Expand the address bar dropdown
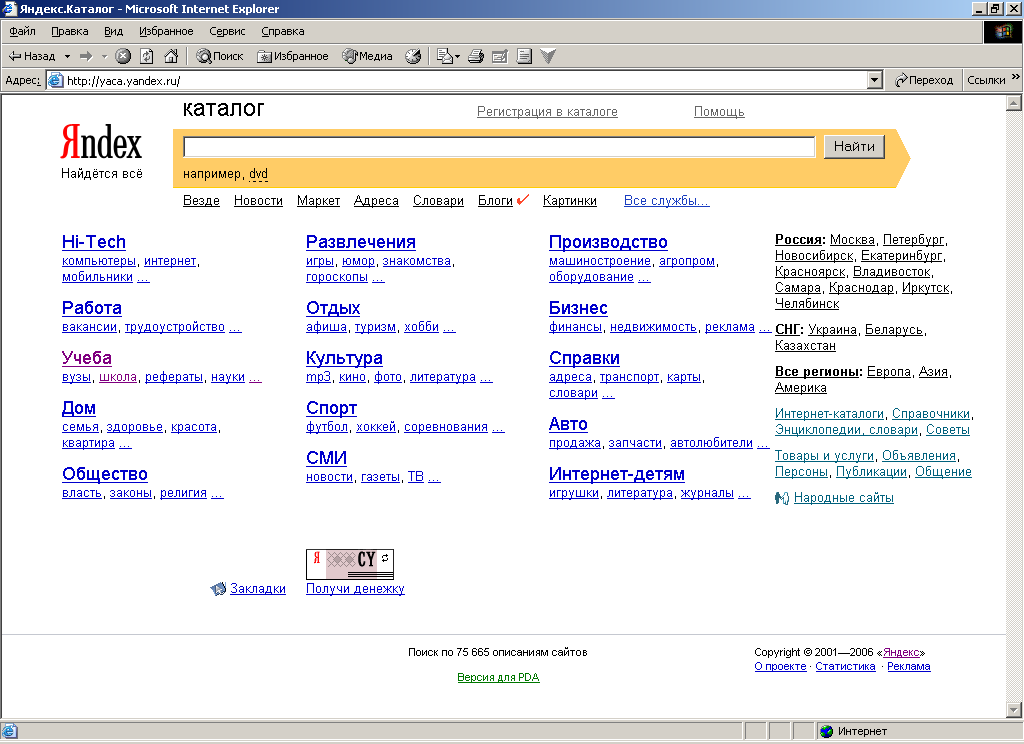 pos(874,80)
